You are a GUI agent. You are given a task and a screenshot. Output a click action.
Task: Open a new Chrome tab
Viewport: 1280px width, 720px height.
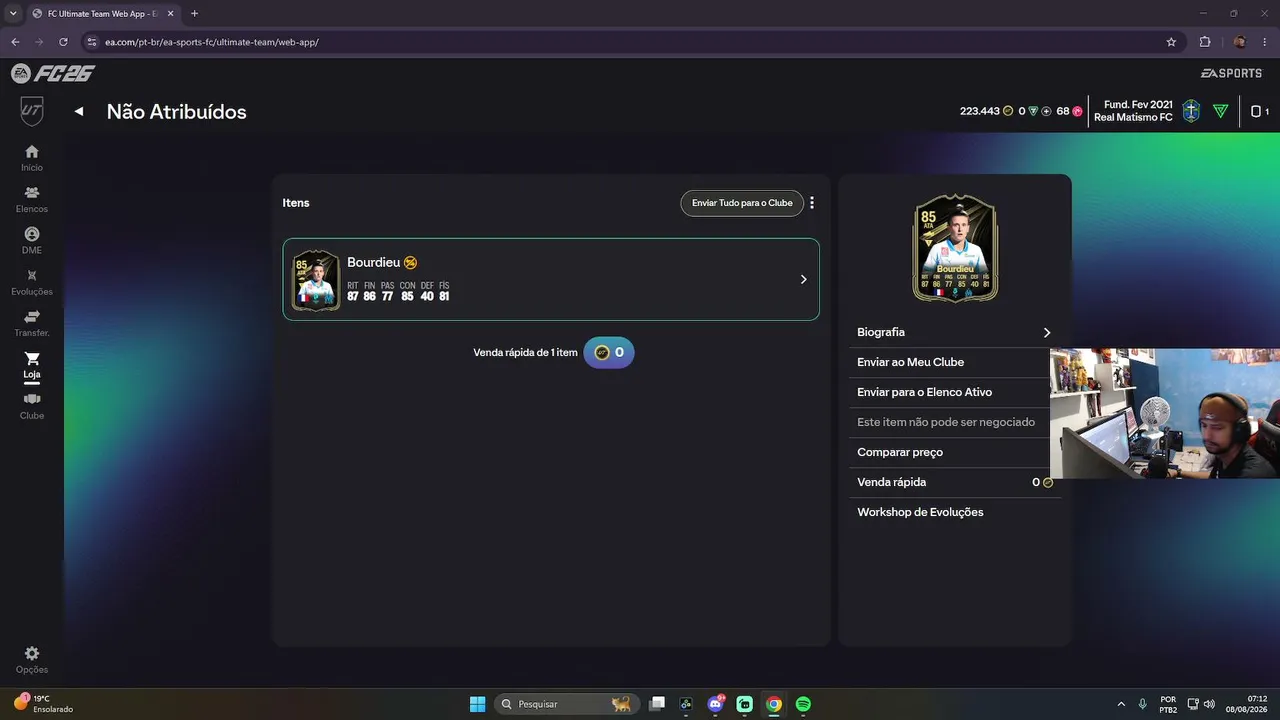pos(194,13)
